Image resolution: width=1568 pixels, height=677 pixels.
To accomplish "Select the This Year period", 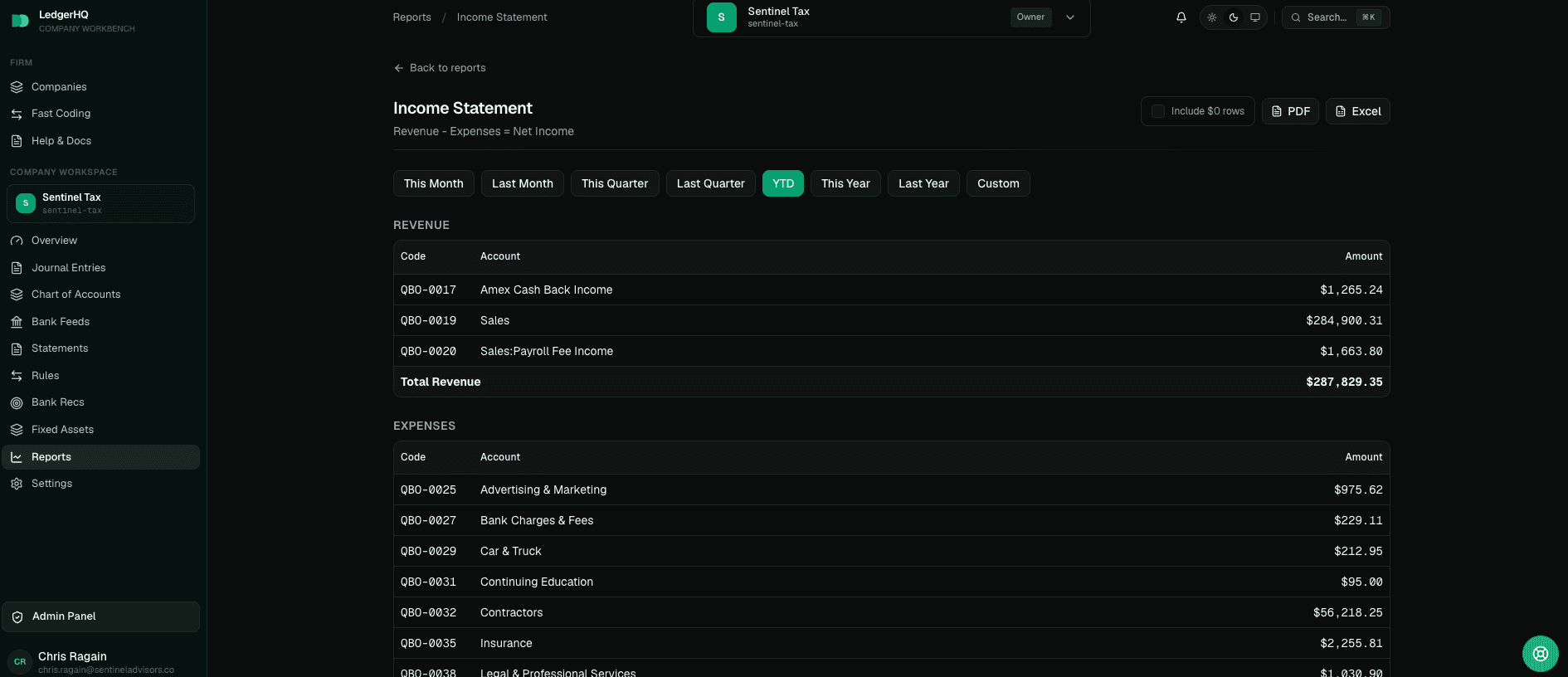I will click(x=845, y=183).
